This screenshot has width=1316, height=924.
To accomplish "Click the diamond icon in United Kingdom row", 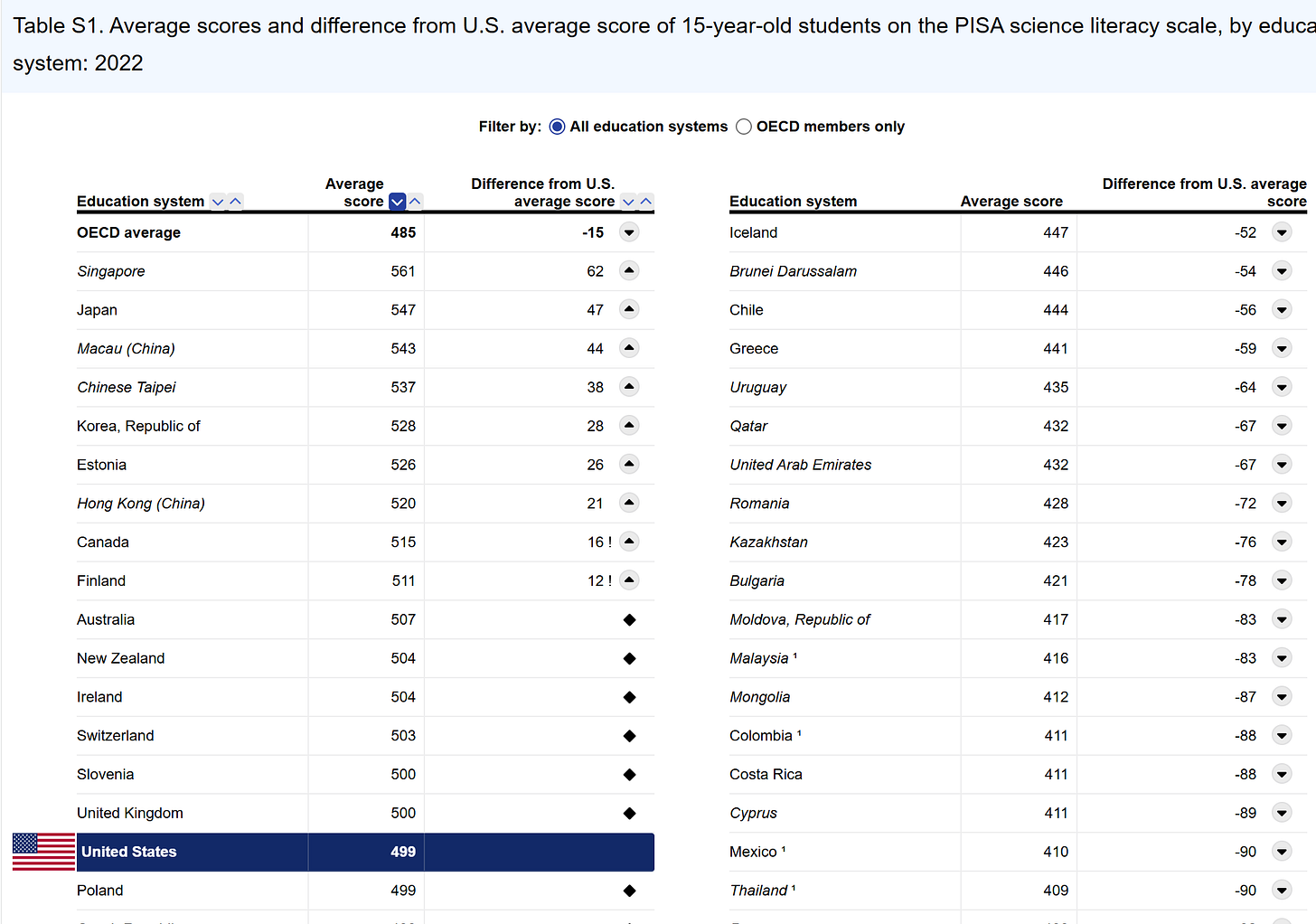I will pos(629,814).
